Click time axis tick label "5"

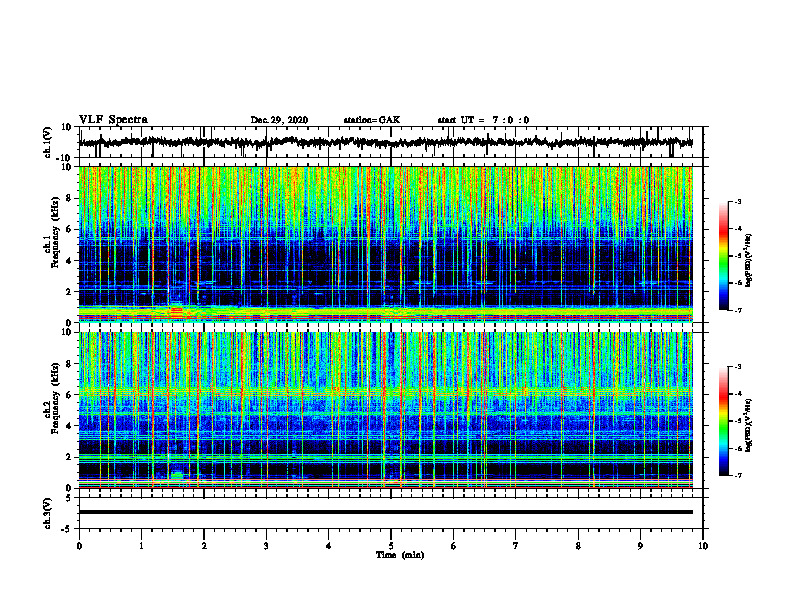click(391, 546)
